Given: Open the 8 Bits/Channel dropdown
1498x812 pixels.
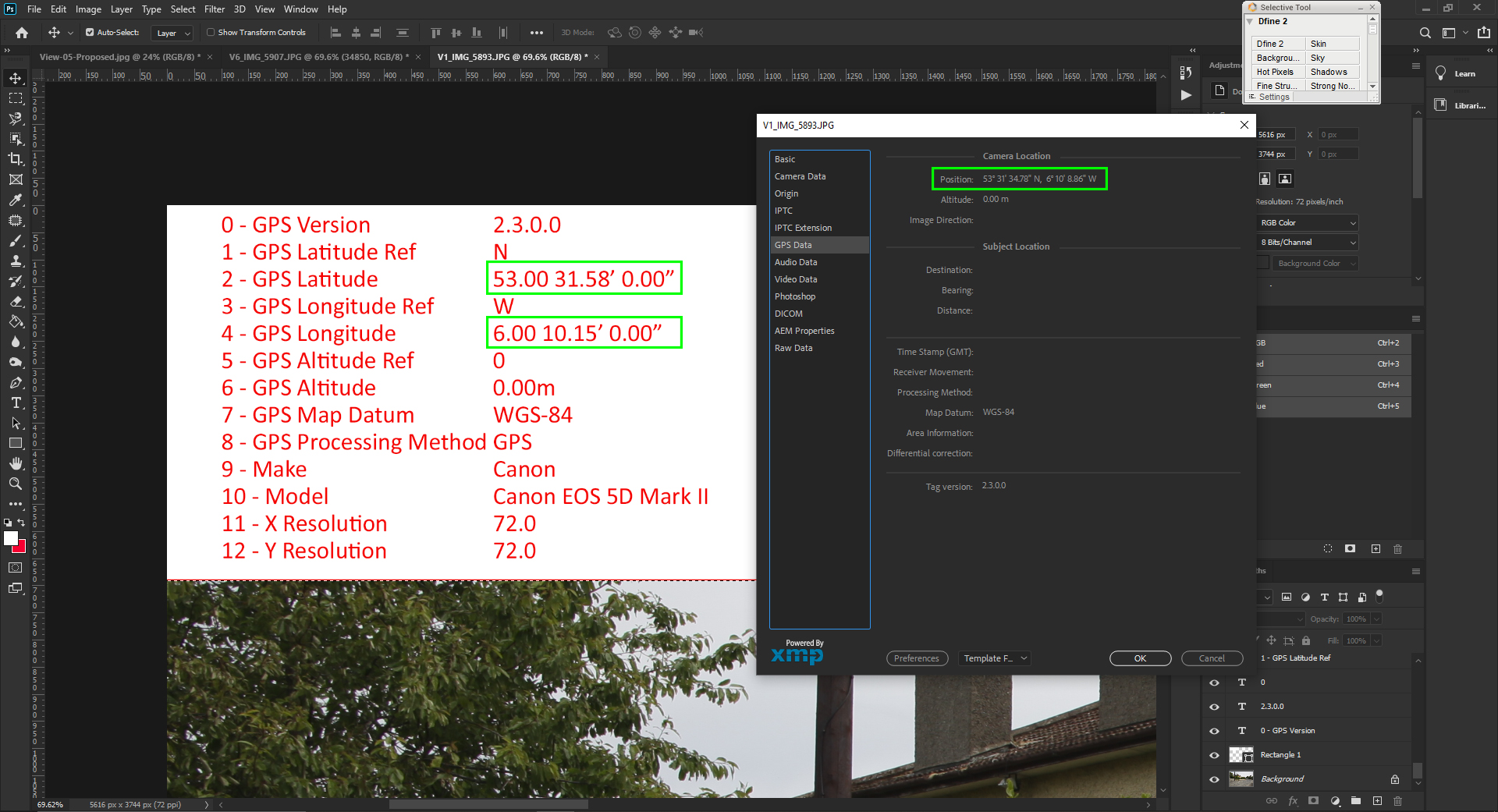Looking at the screenshot, I should 1308,243.
